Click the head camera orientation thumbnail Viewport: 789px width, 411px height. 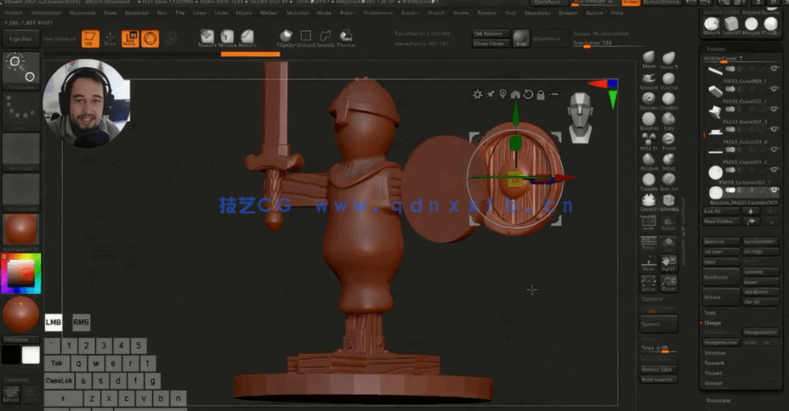580,117
